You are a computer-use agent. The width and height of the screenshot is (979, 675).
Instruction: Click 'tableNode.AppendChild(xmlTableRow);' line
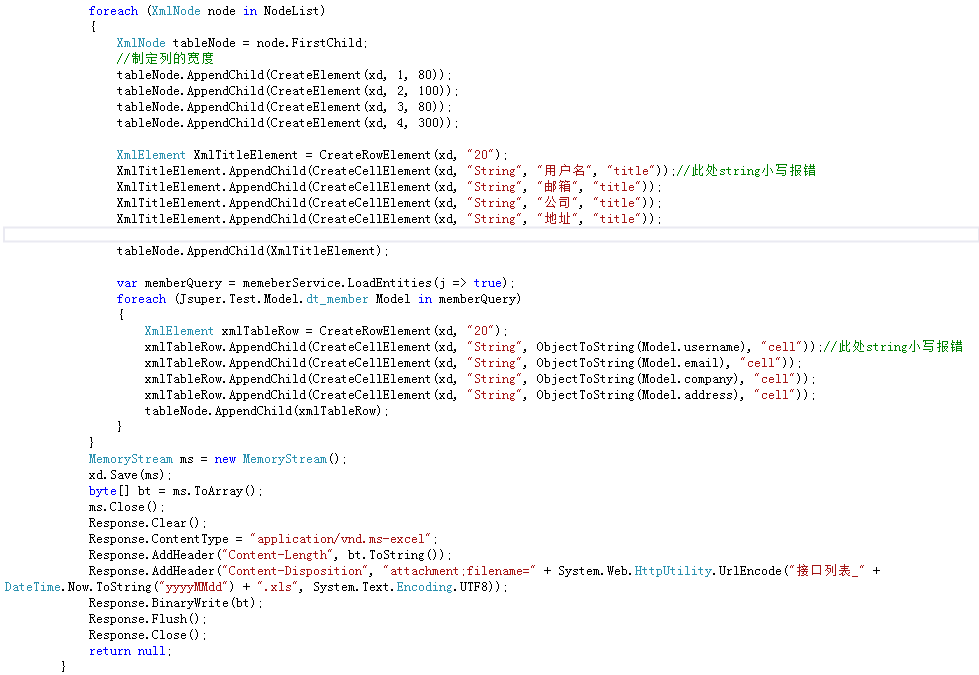(266, 411)
